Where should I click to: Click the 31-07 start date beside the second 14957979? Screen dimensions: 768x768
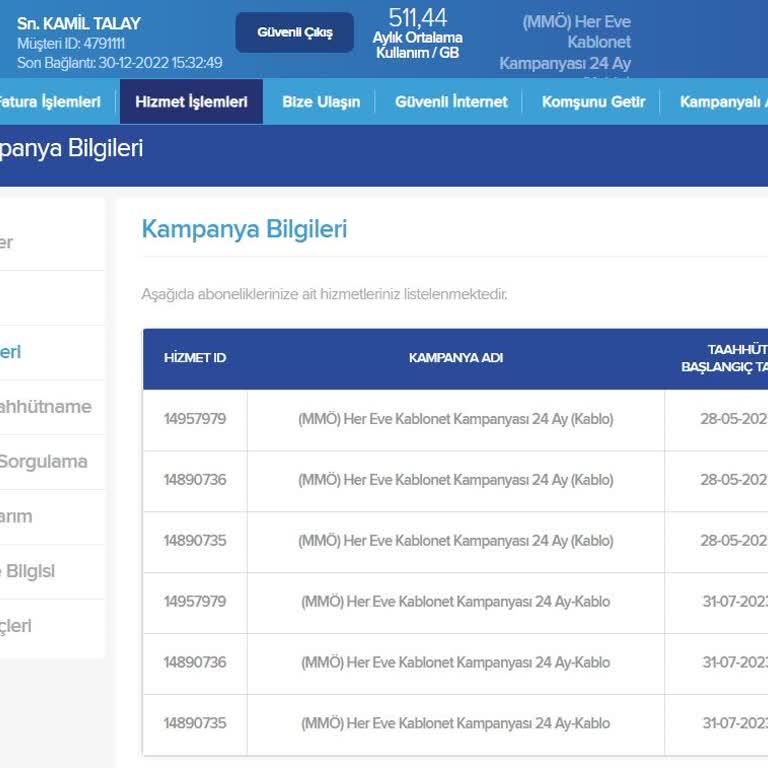(735, 601)
